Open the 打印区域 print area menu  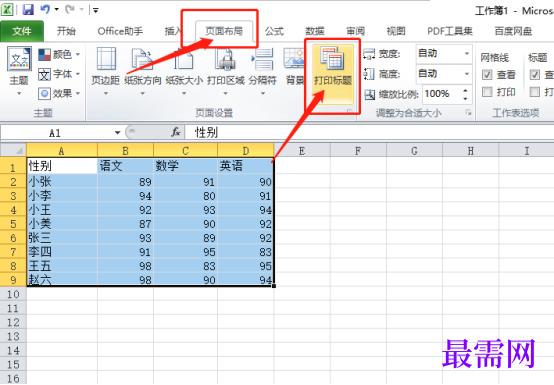225,72
